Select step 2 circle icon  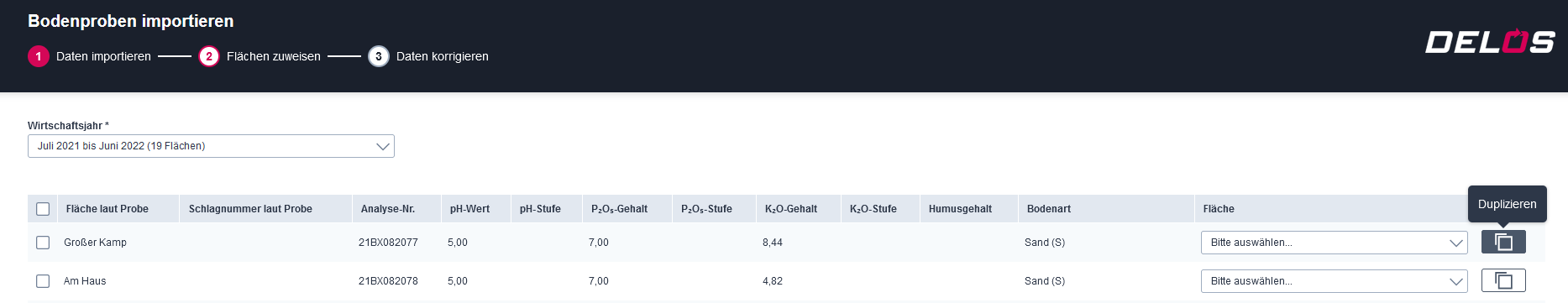coord(209,56)
